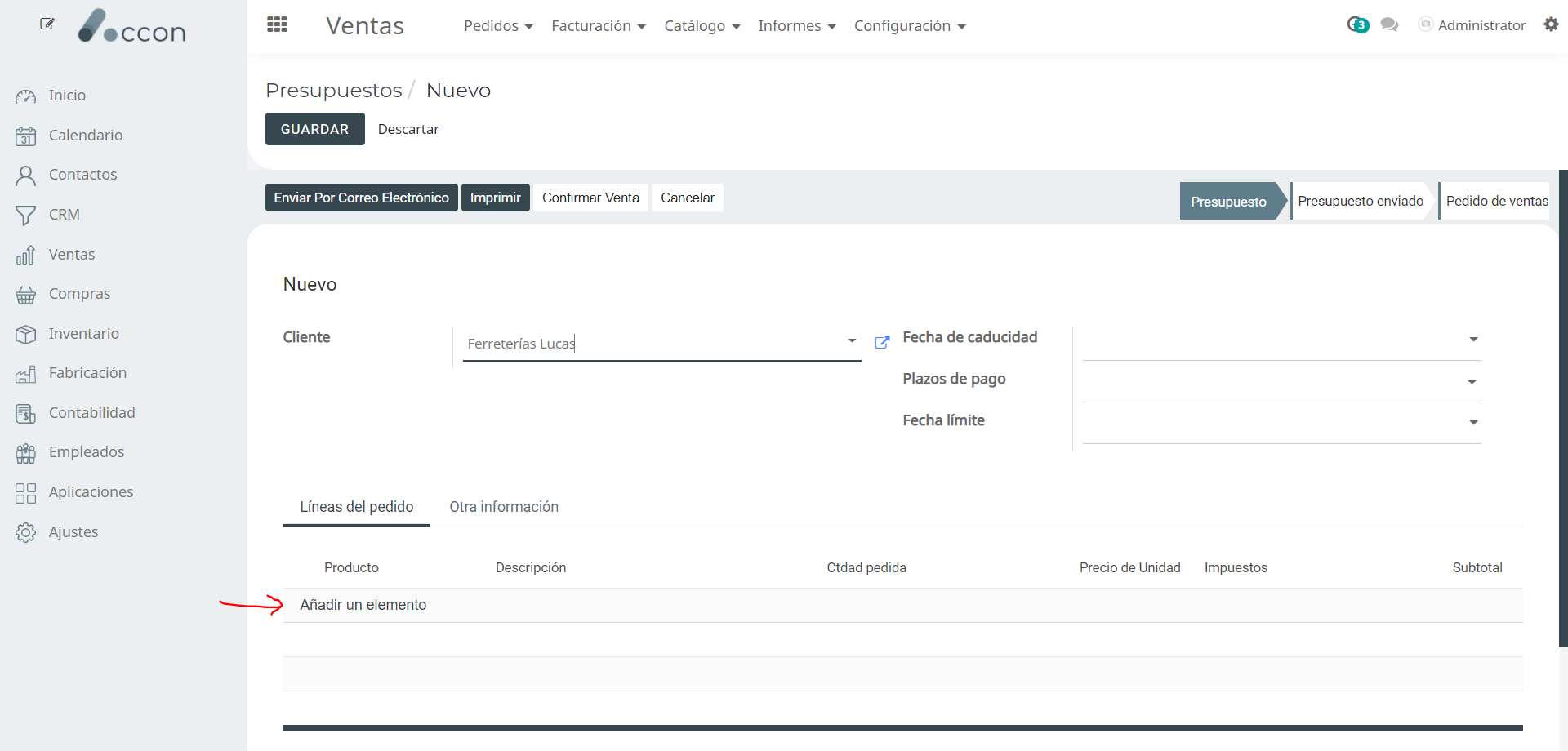Open Compras basket icon in sidebar
Viewport: 1568px width, 751px height.
click(25, 295)
